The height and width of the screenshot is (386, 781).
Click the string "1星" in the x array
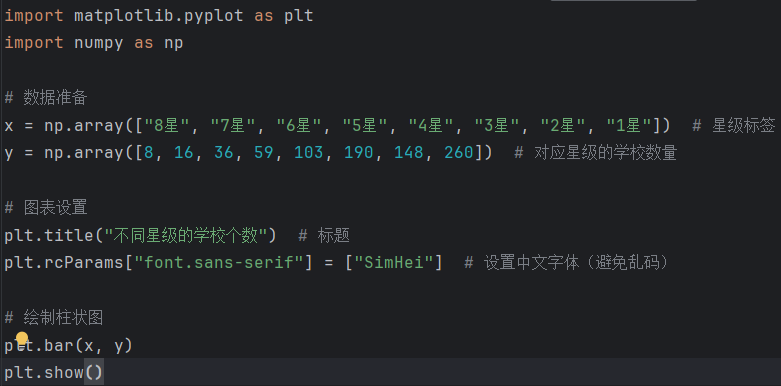pyautogui.click(x=630, y=125)
